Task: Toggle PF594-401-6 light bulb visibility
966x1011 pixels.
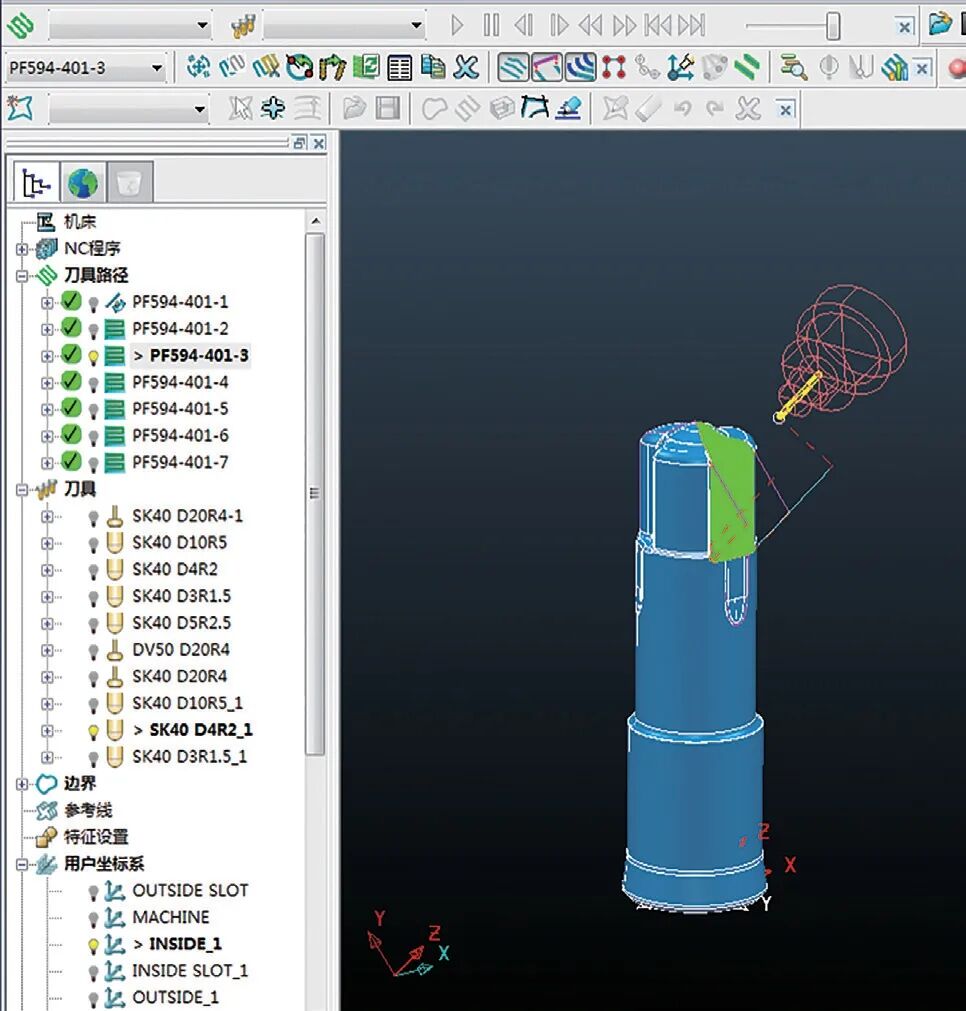Action: tap(94, 437)
